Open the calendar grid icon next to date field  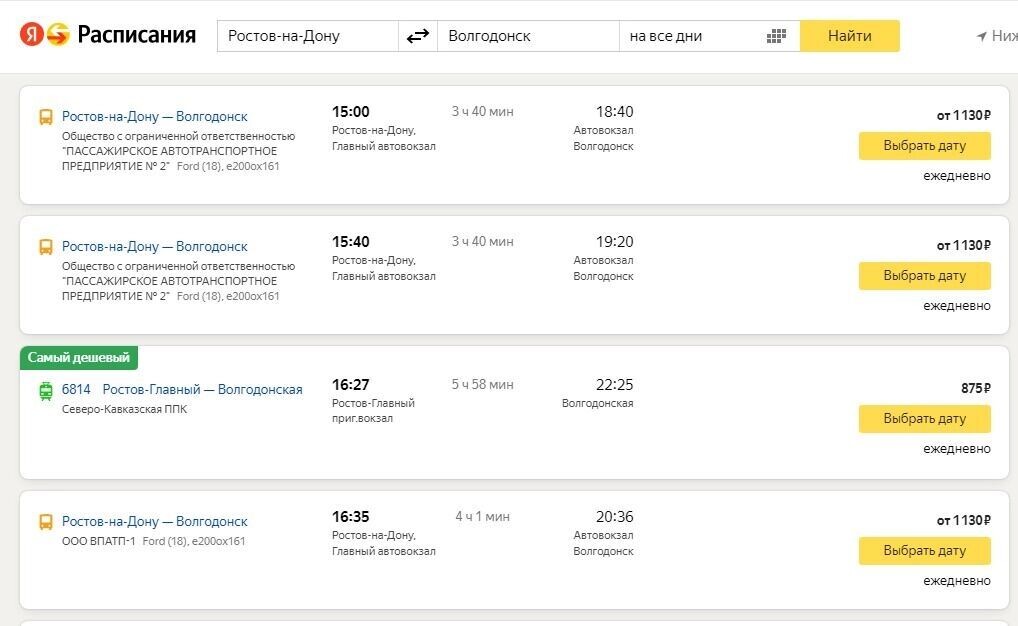coord(775,35)
